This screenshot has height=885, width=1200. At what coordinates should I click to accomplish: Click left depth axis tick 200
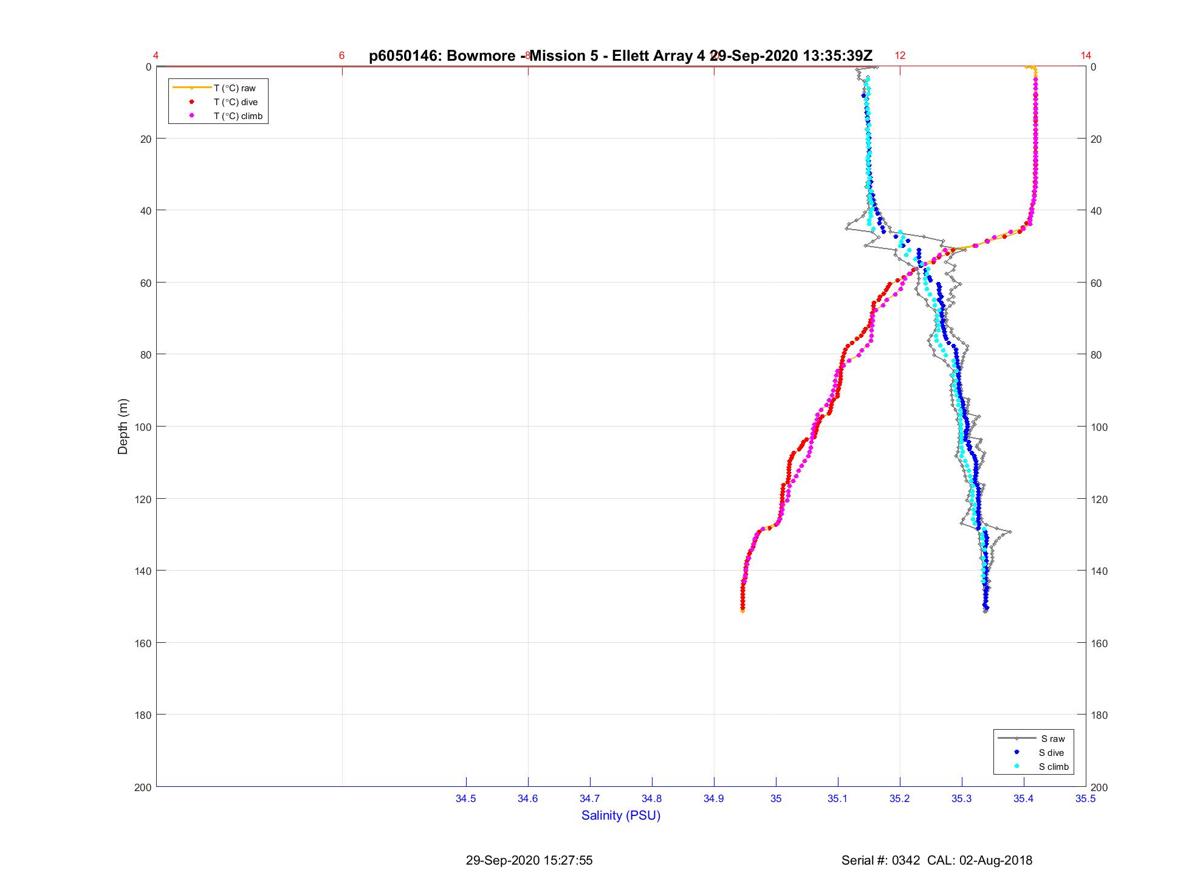pos(142,787)
